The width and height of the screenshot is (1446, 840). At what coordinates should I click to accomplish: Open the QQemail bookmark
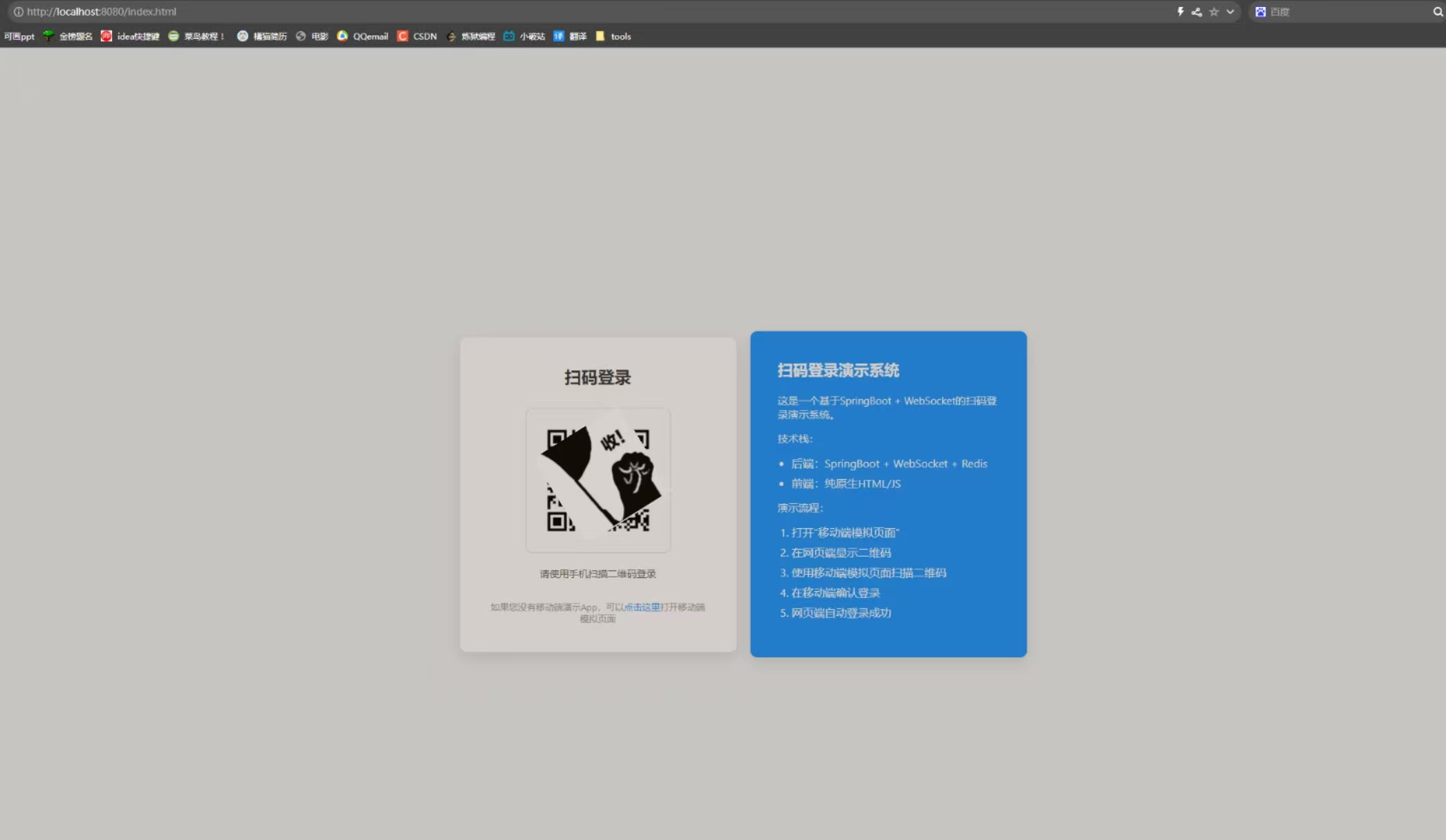point(362,37)
